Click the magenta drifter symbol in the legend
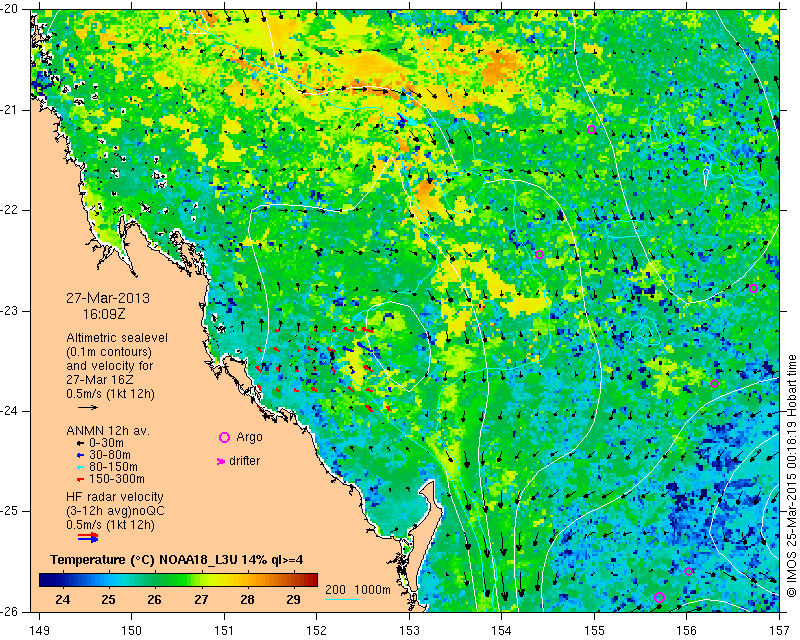Screen dimensions: 800x640 pyautogui.click(x=221, y=461)
